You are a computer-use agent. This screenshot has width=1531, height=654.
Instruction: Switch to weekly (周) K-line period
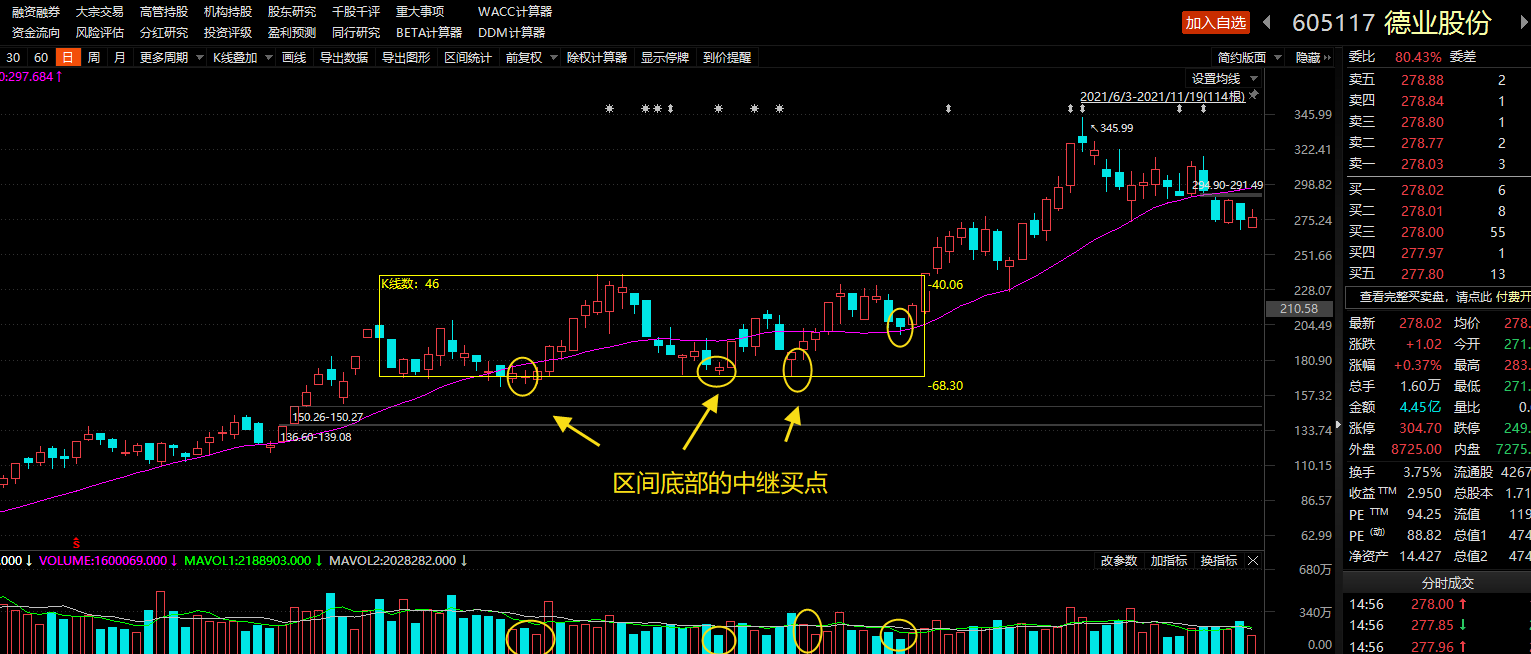(93, 58)
